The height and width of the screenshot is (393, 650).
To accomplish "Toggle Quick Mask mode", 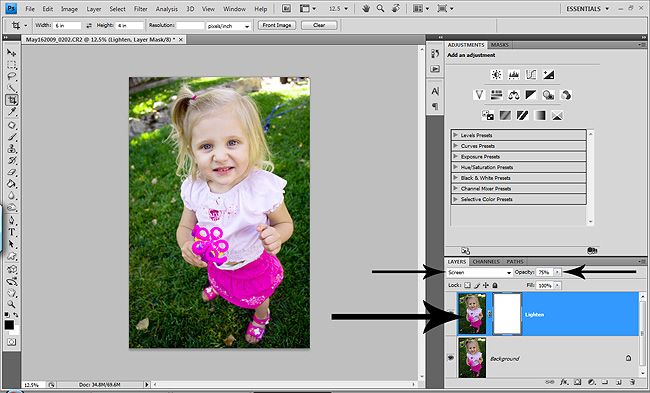I will tap(11, 342).
